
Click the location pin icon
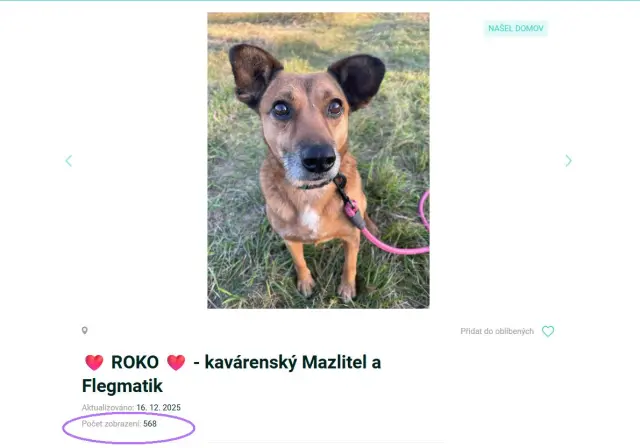coord(85,331)
